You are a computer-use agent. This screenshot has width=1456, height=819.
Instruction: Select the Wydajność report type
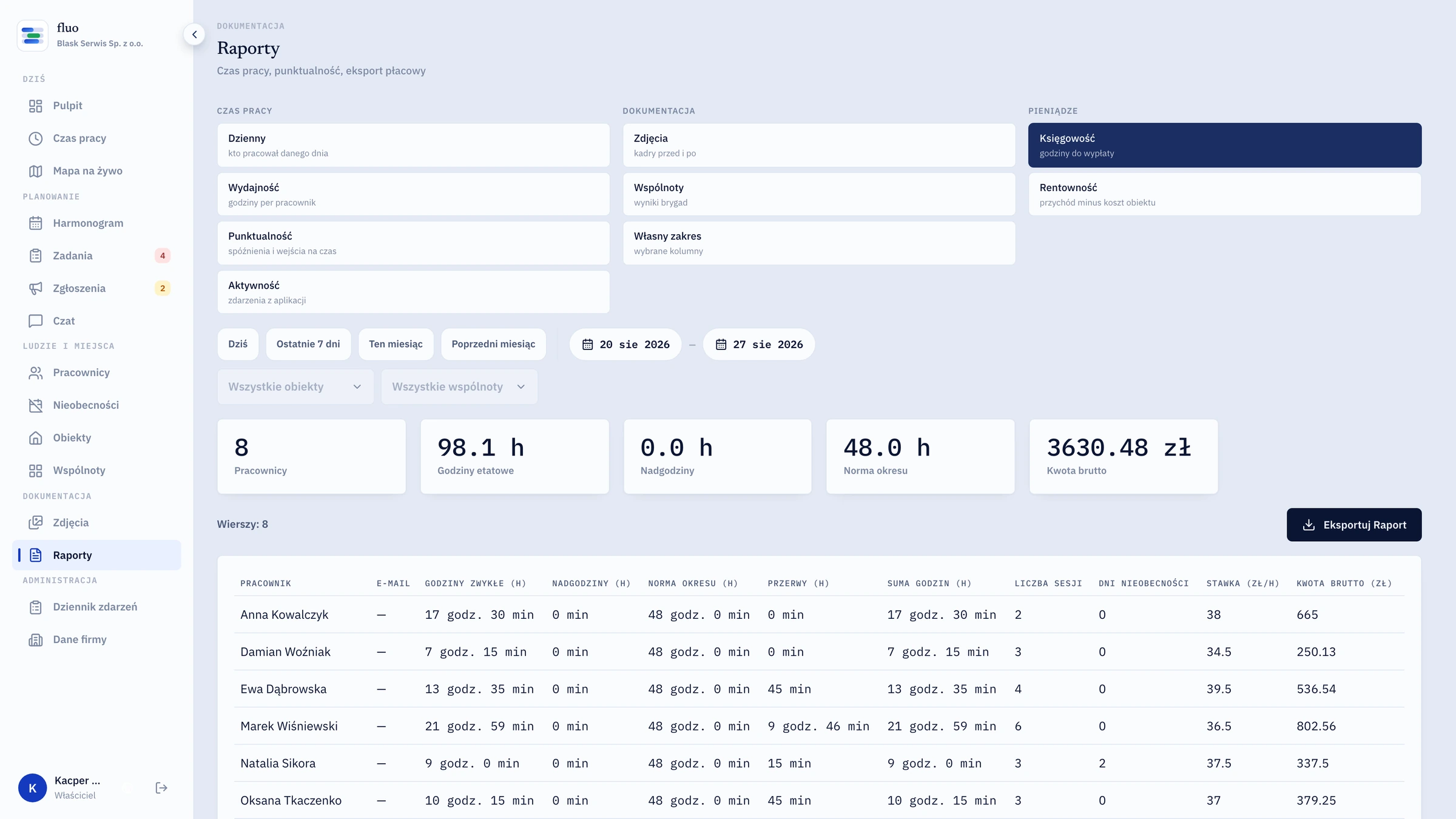pyautogui.click(x=413, y=195)
